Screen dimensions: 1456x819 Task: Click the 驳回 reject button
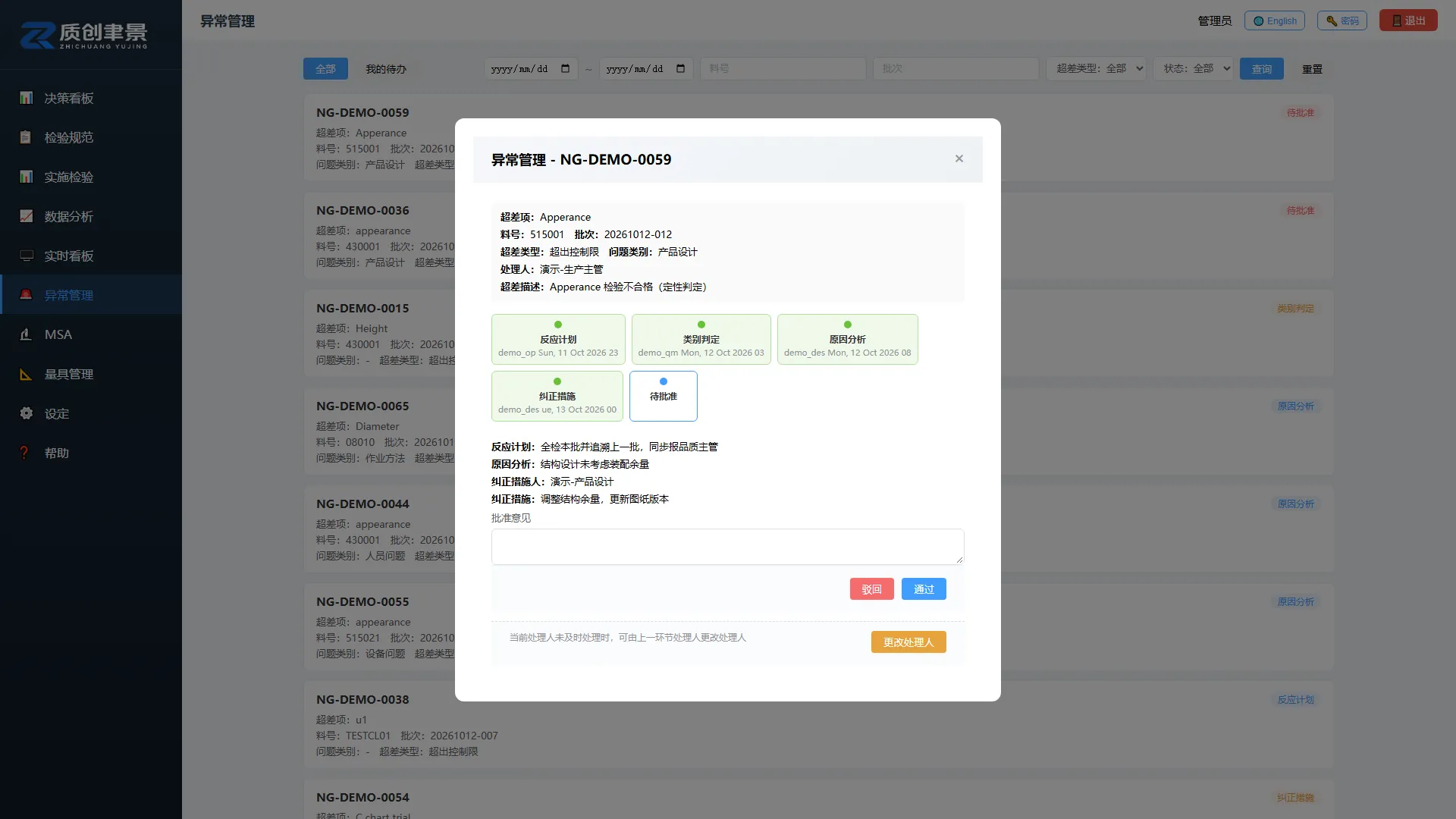(872, 589)
